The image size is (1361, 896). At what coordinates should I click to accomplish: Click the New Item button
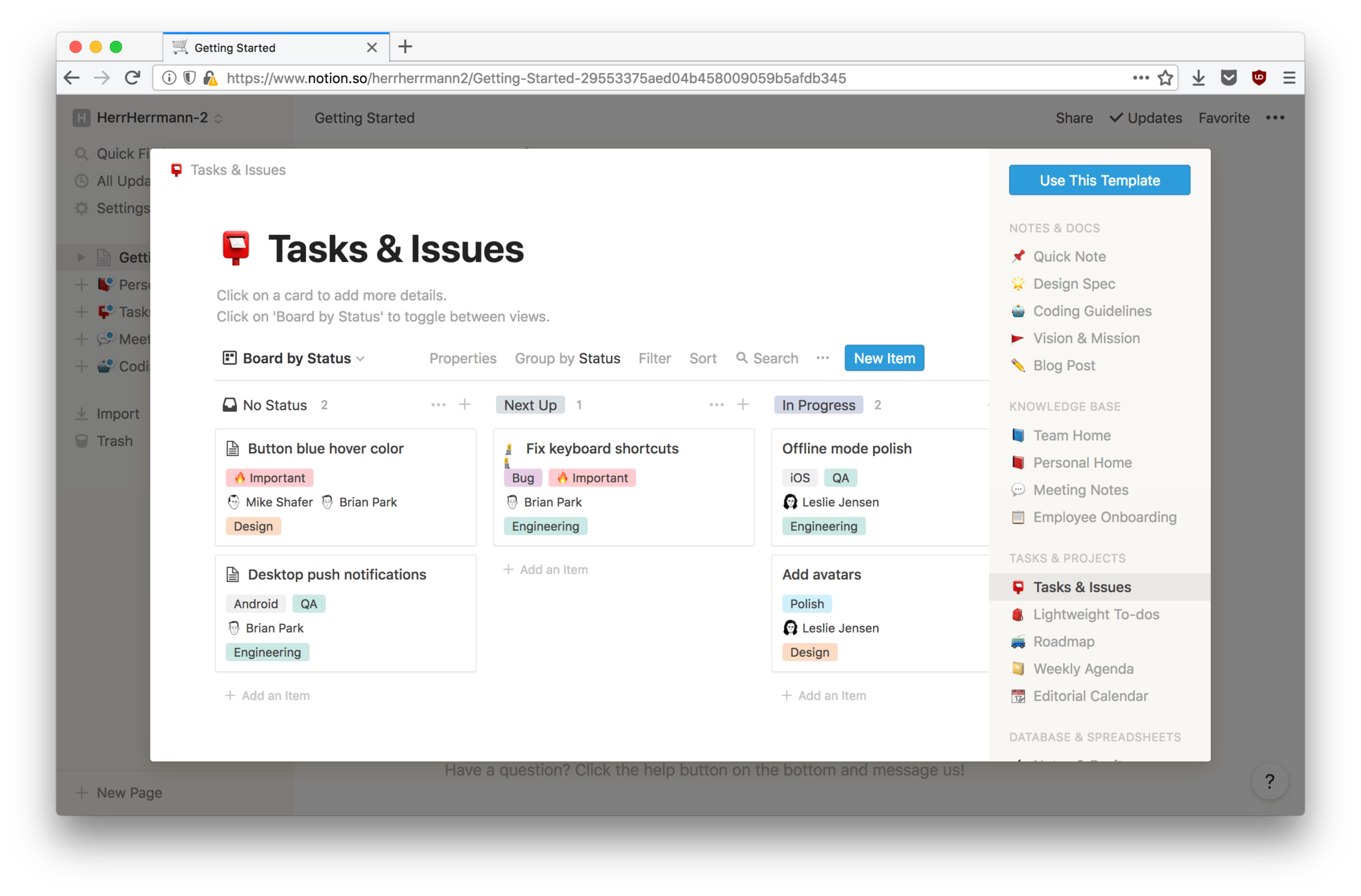884,358
